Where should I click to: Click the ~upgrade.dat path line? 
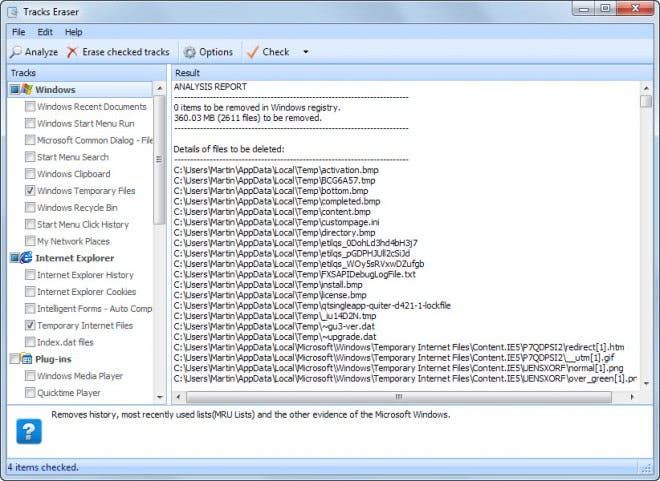pyautogui.click(x=275, y=337)
